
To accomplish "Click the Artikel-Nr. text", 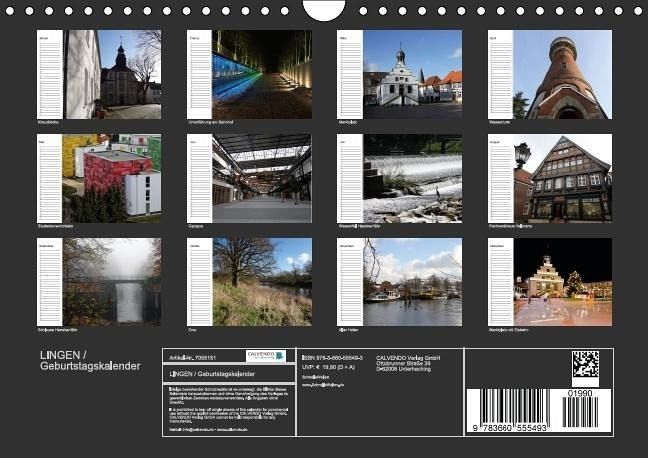I will pyautogui.click(x=191, y=356).
